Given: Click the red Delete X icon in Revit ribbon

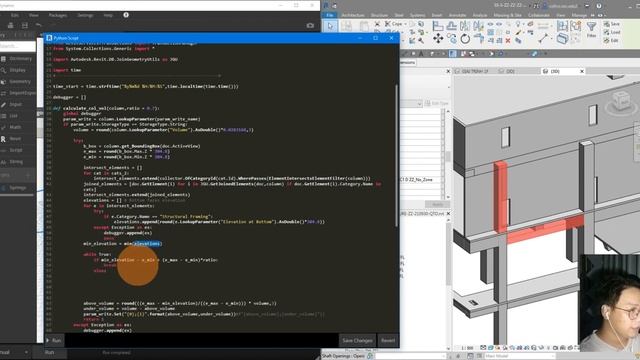Looking at the screenshot, I should click(x=508, y=40).
